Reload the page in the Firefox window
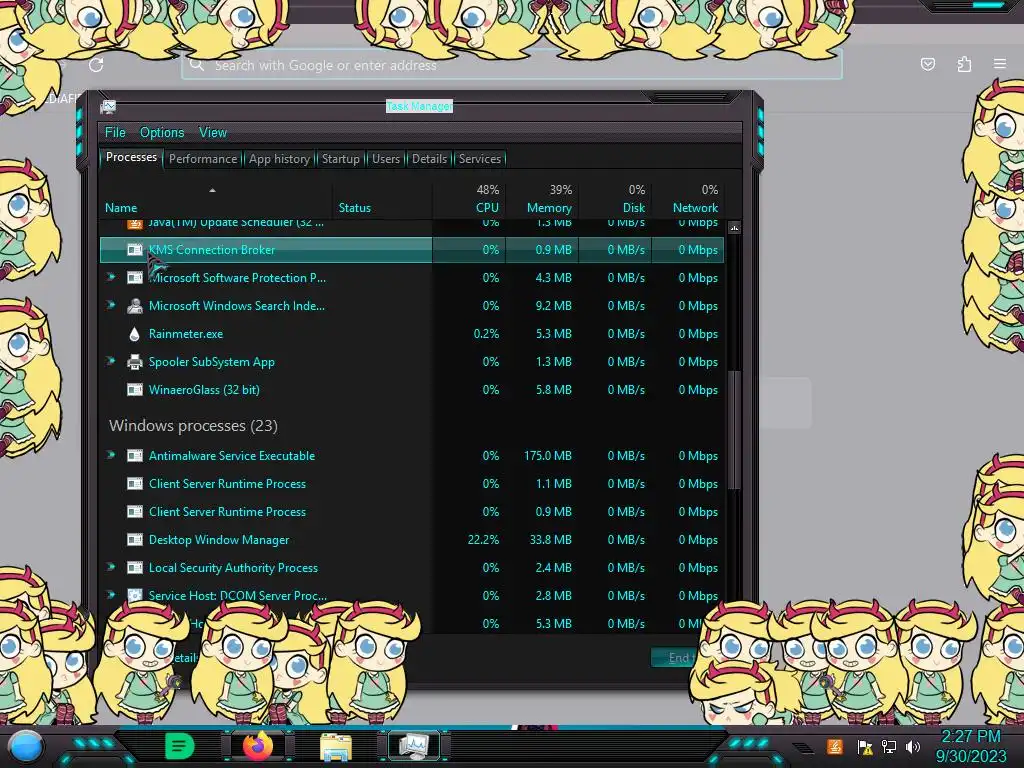The height and width of the screenshot is (768, 1024). 96,65
